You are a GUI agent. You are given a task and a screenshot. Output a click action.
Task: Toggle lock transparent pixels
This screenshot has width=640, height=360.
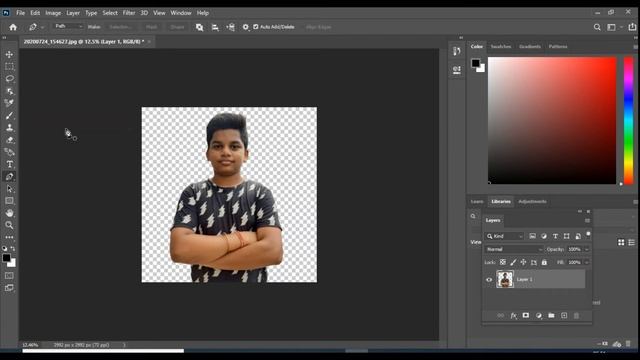pos(503,262)
